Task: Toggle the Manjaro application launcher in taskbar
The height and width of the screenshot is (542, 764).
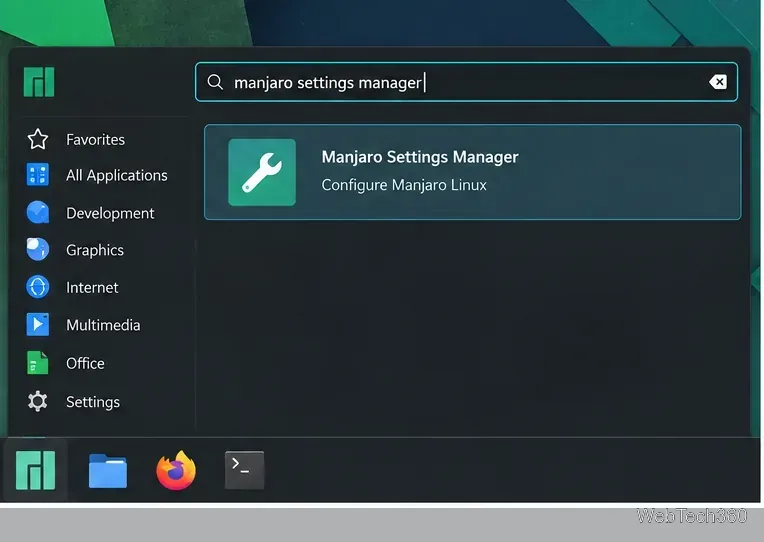Action: click(x=35, y=470)
